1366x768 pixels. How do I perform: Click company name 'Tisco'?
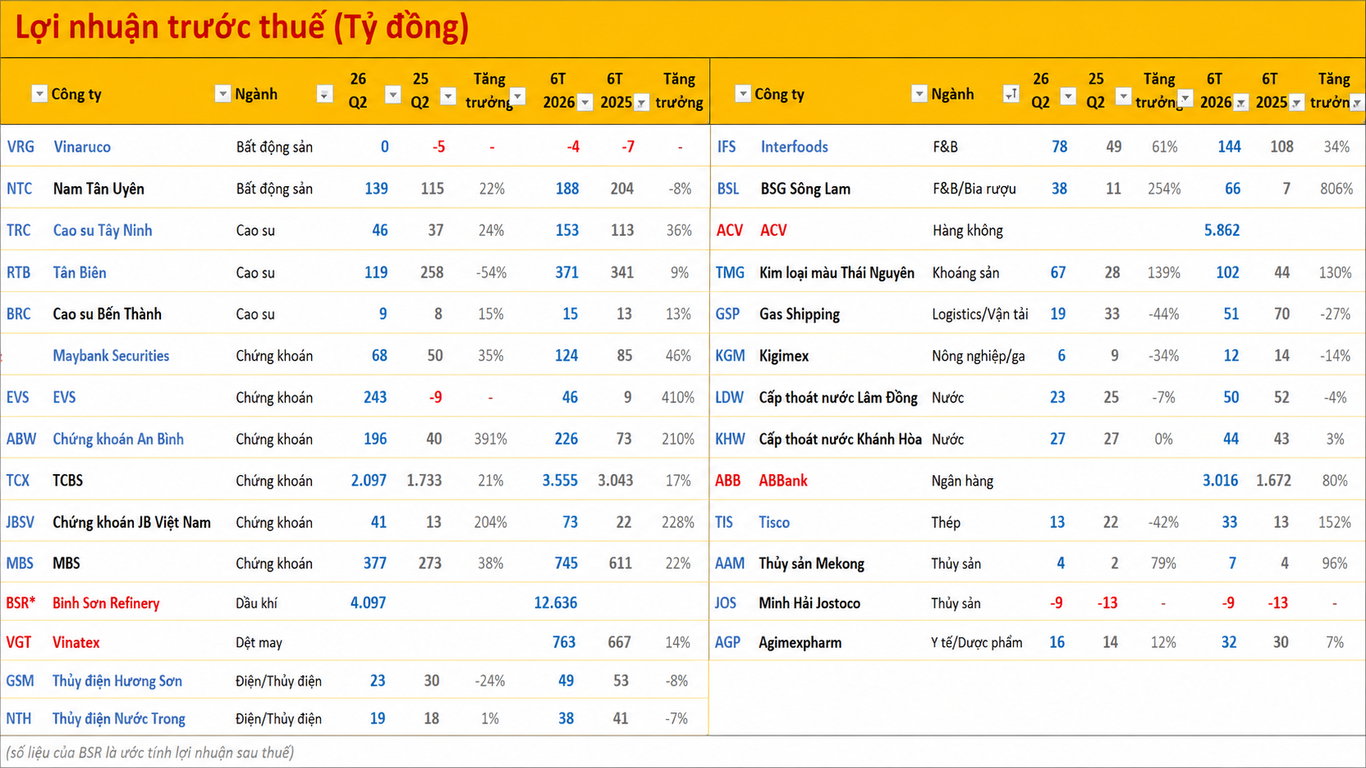[774, 522]
